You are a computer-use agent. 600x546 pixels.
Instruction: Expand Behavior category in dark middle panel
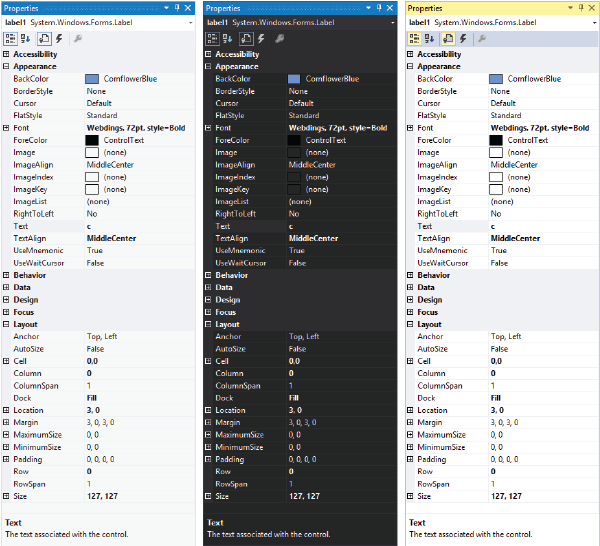tap(208, 275)
